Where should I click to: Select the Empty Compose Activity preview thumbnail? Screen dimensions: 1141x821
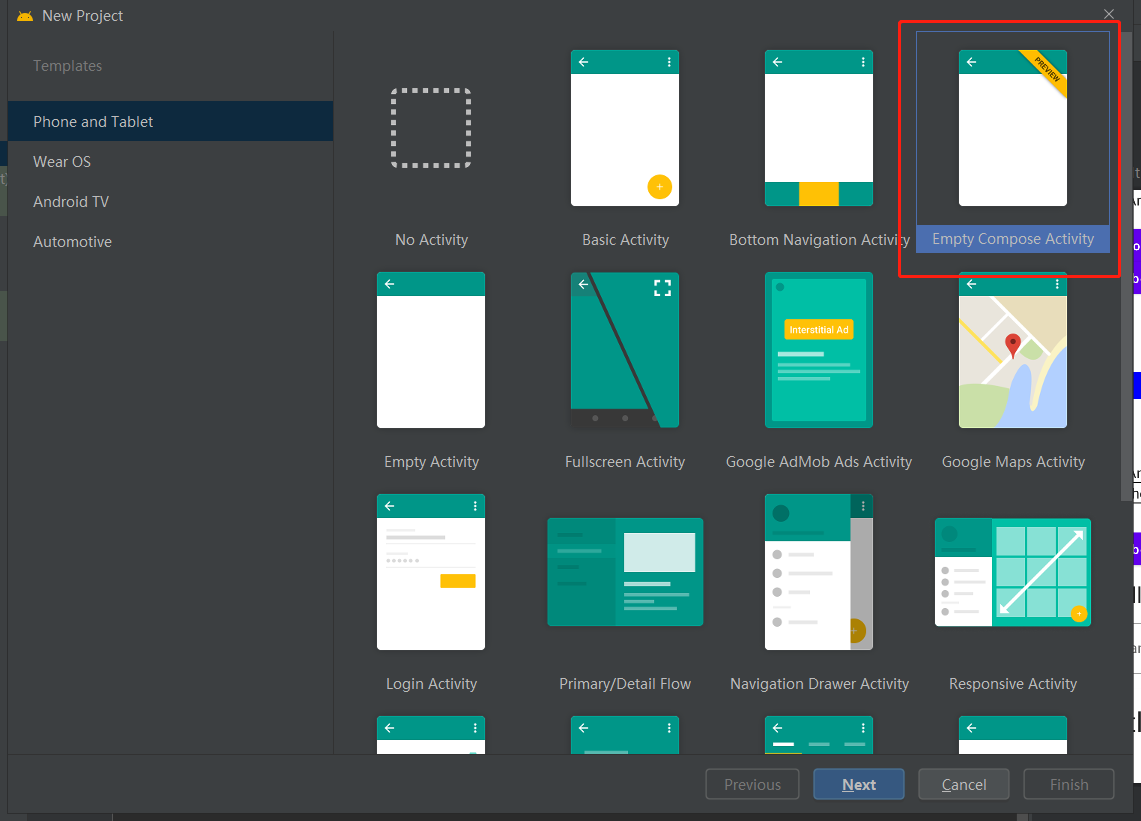(x=1013, y=128)
